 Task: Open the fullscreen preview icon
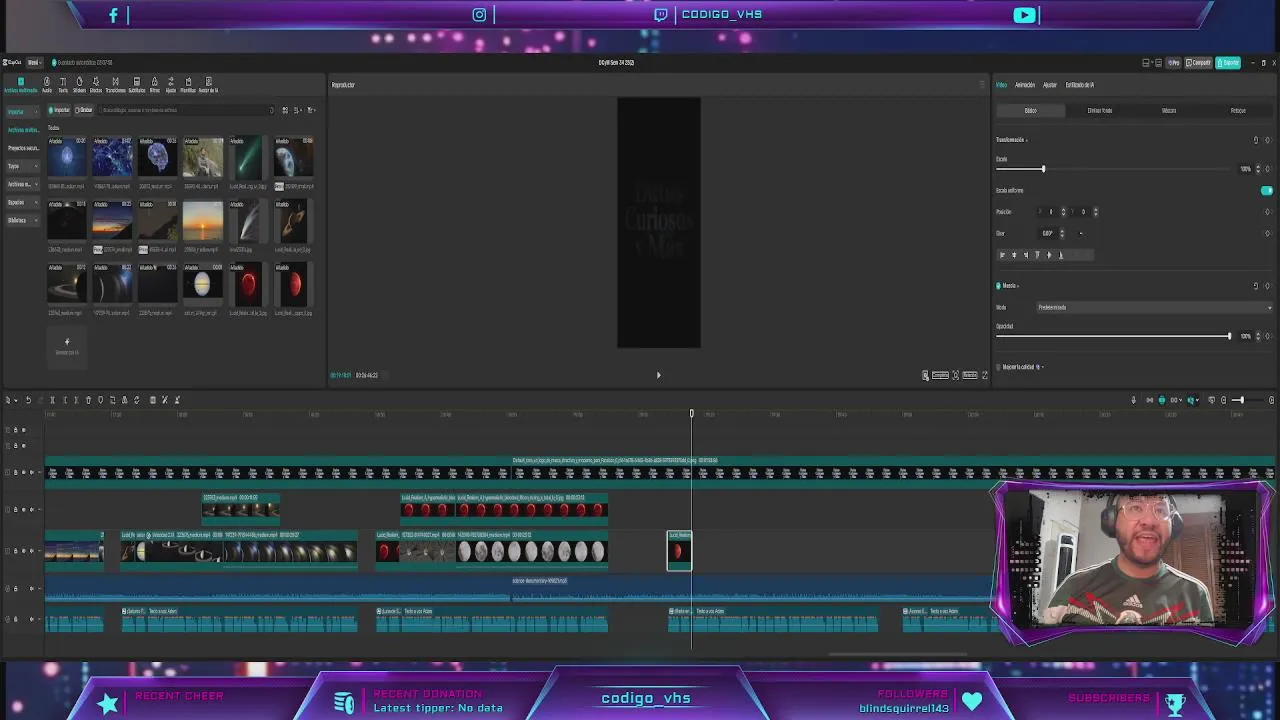click(x=985, y=375)
